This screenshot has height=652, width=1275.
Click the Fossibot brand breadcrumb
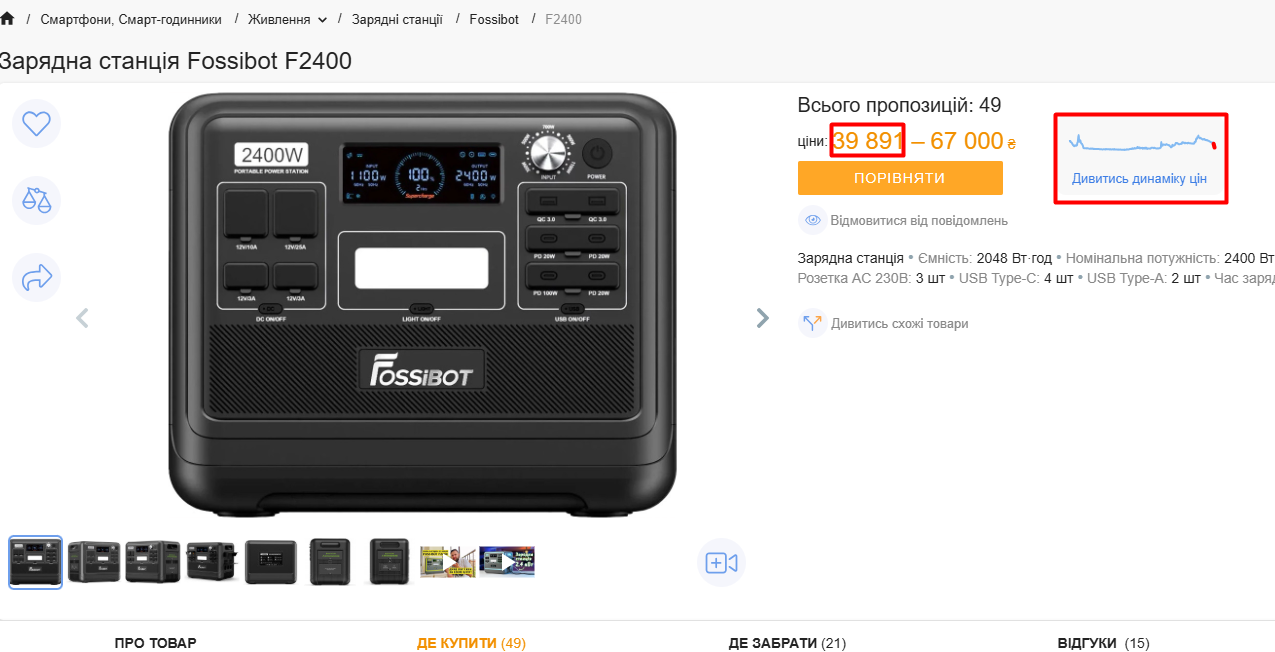494,19
